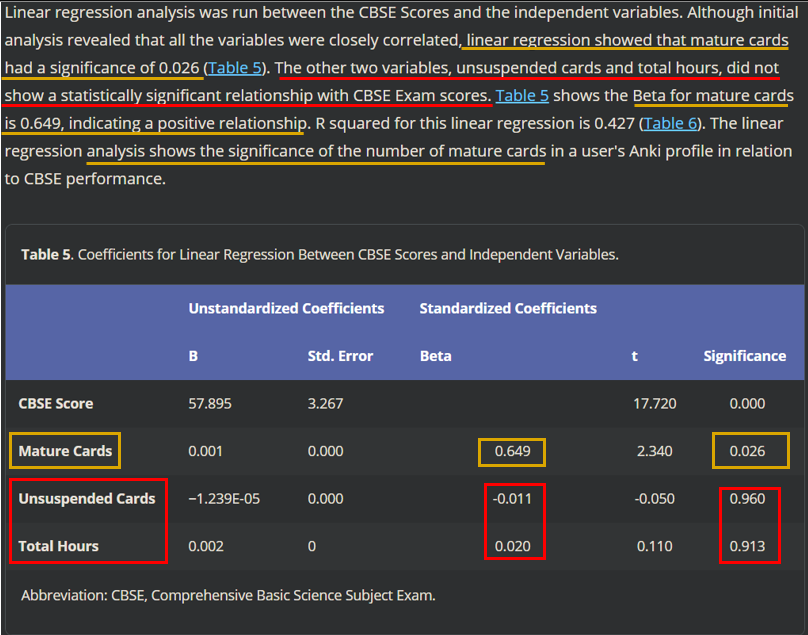
Task: Click the Total Hours B value 0.002
Action: [x=206, y=546]
